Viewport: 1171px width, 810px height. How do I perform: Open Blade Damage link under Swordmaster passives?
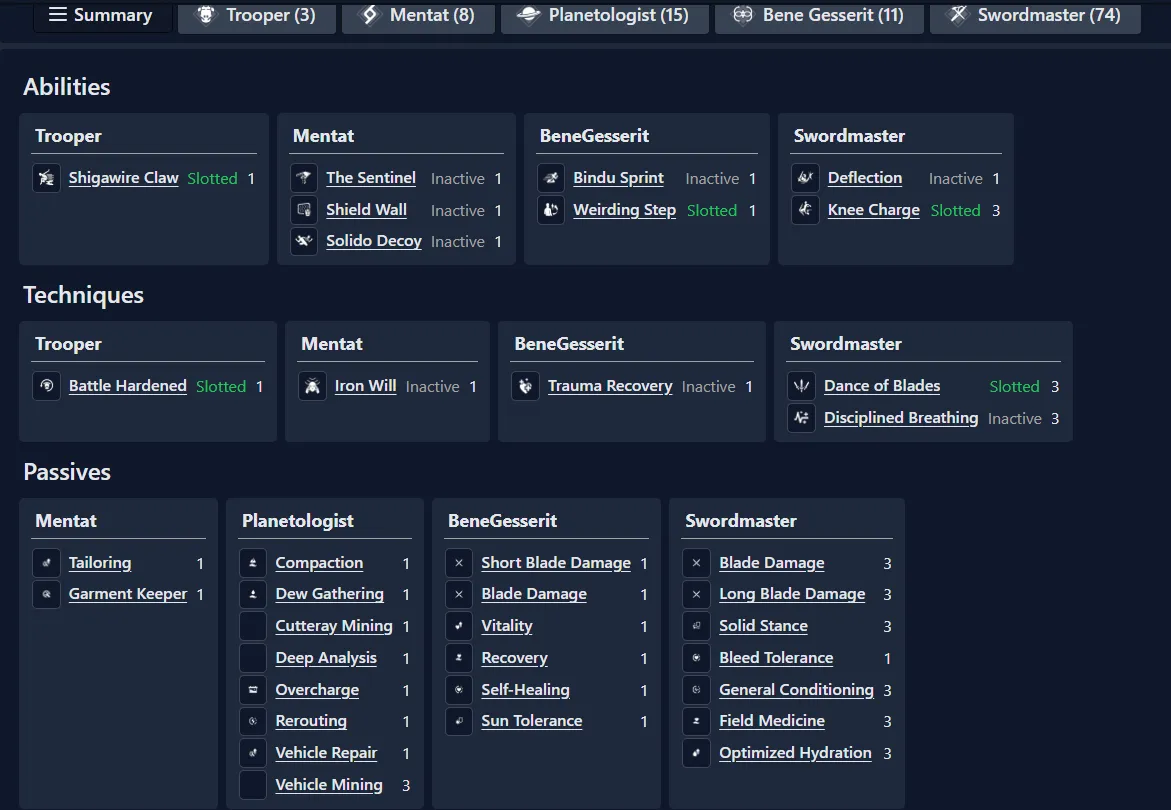tap(772, 563)
